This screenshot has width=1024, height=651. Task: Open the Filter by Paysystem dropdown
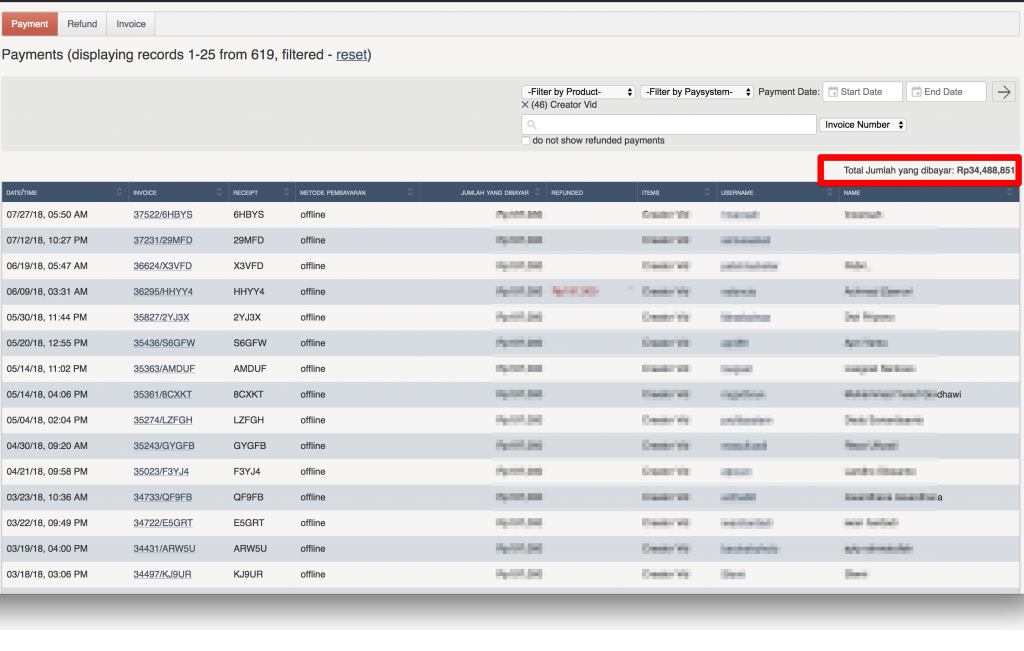click(696, 92)
